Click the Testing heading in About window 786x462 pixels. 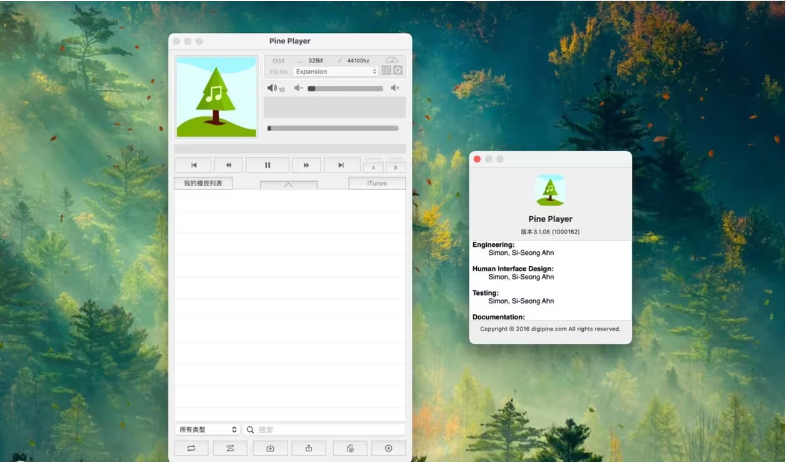485,293
